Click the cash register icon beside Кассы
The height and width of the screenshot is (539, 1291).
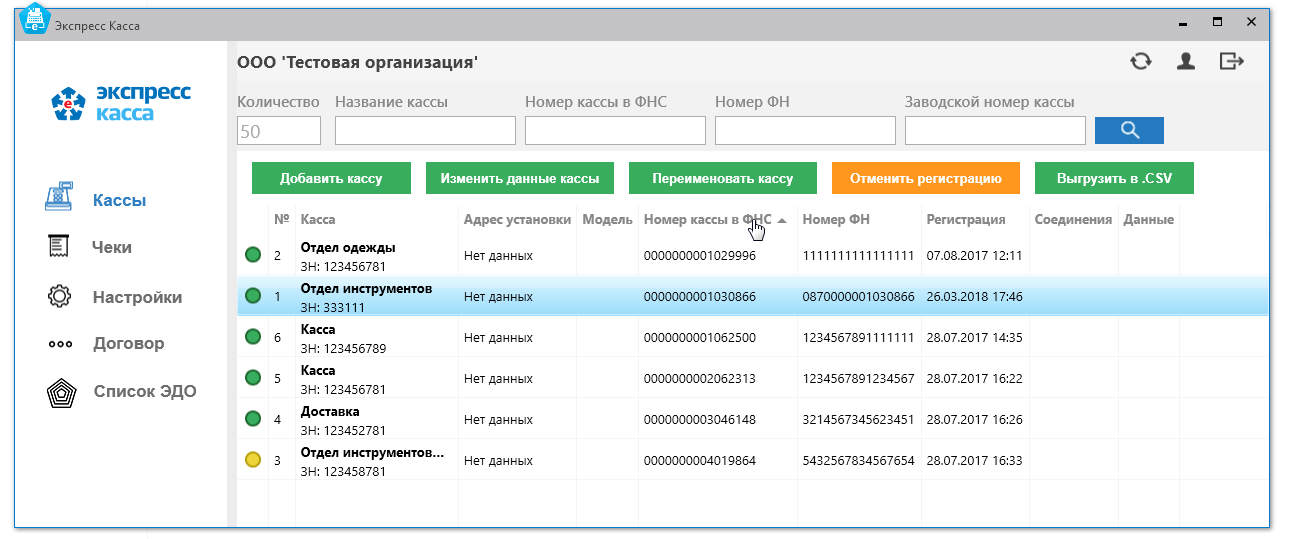pos(60,198)
